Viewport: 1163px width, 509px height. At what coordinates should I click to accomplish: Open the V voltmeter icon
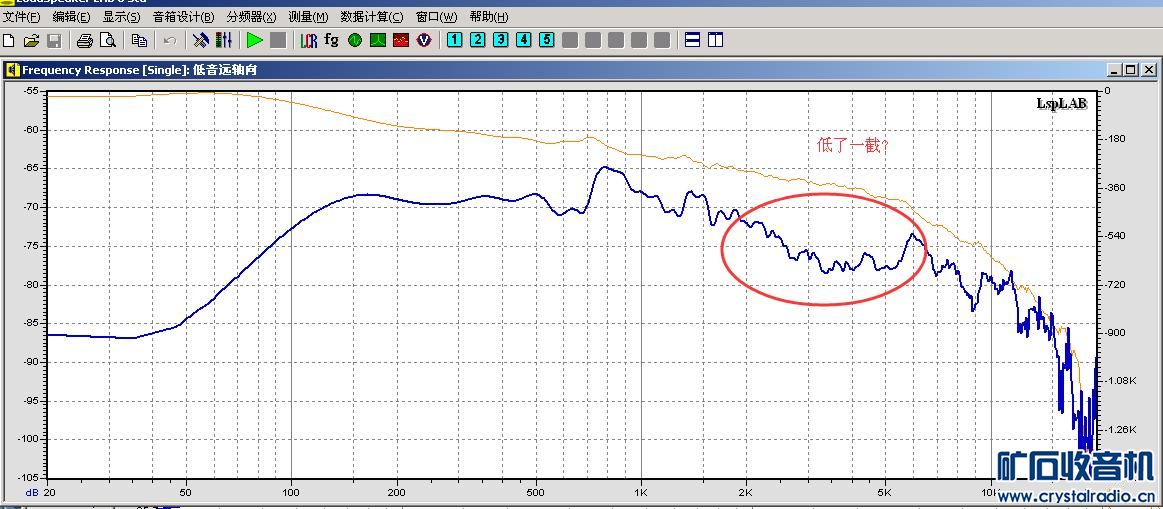point(424,40)
